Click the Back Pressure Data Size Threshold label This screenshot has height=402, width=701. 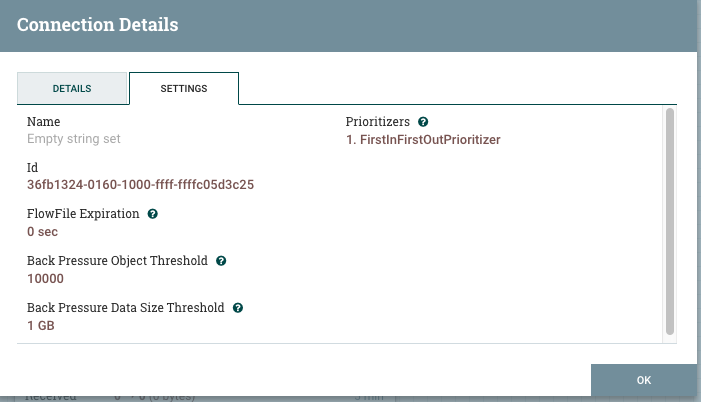click(126, 308)
